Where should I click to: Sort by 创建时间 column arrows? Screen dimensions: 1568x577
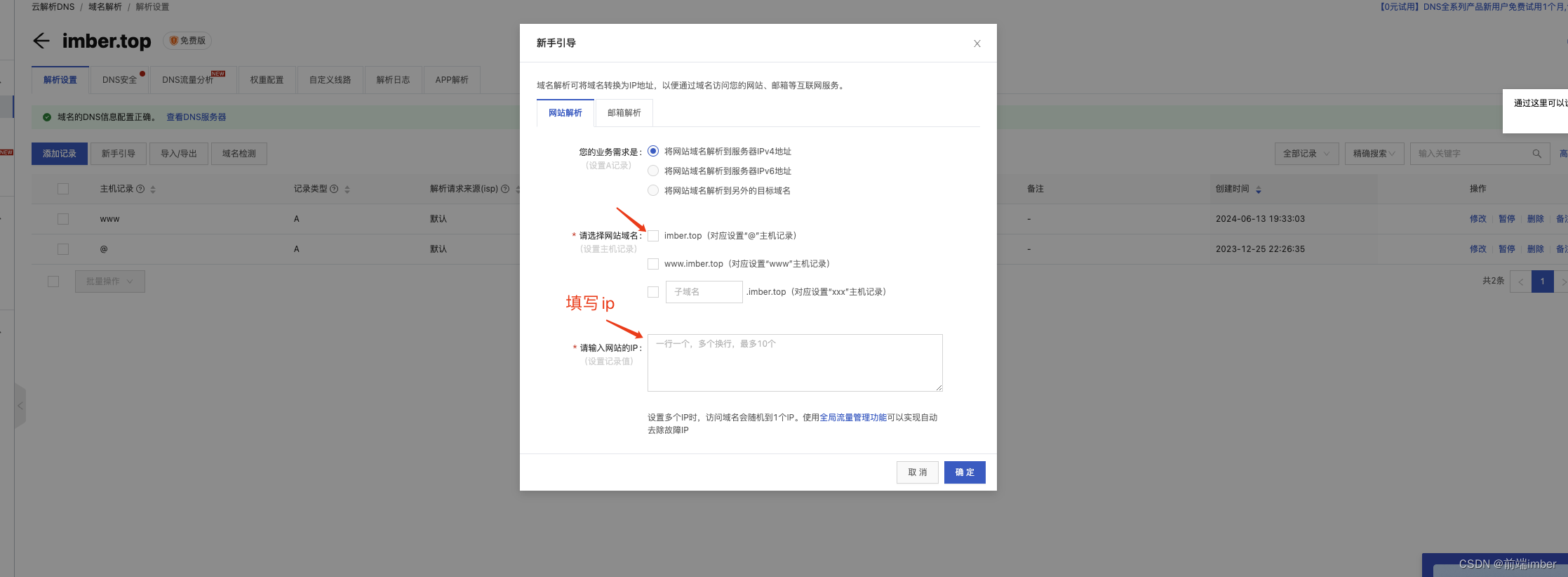[x=1259, y=190]
